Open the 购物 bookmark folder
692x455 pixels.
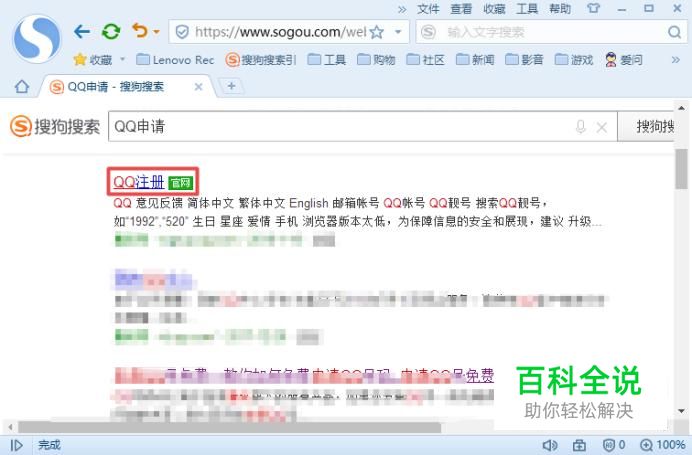point(376,60)
